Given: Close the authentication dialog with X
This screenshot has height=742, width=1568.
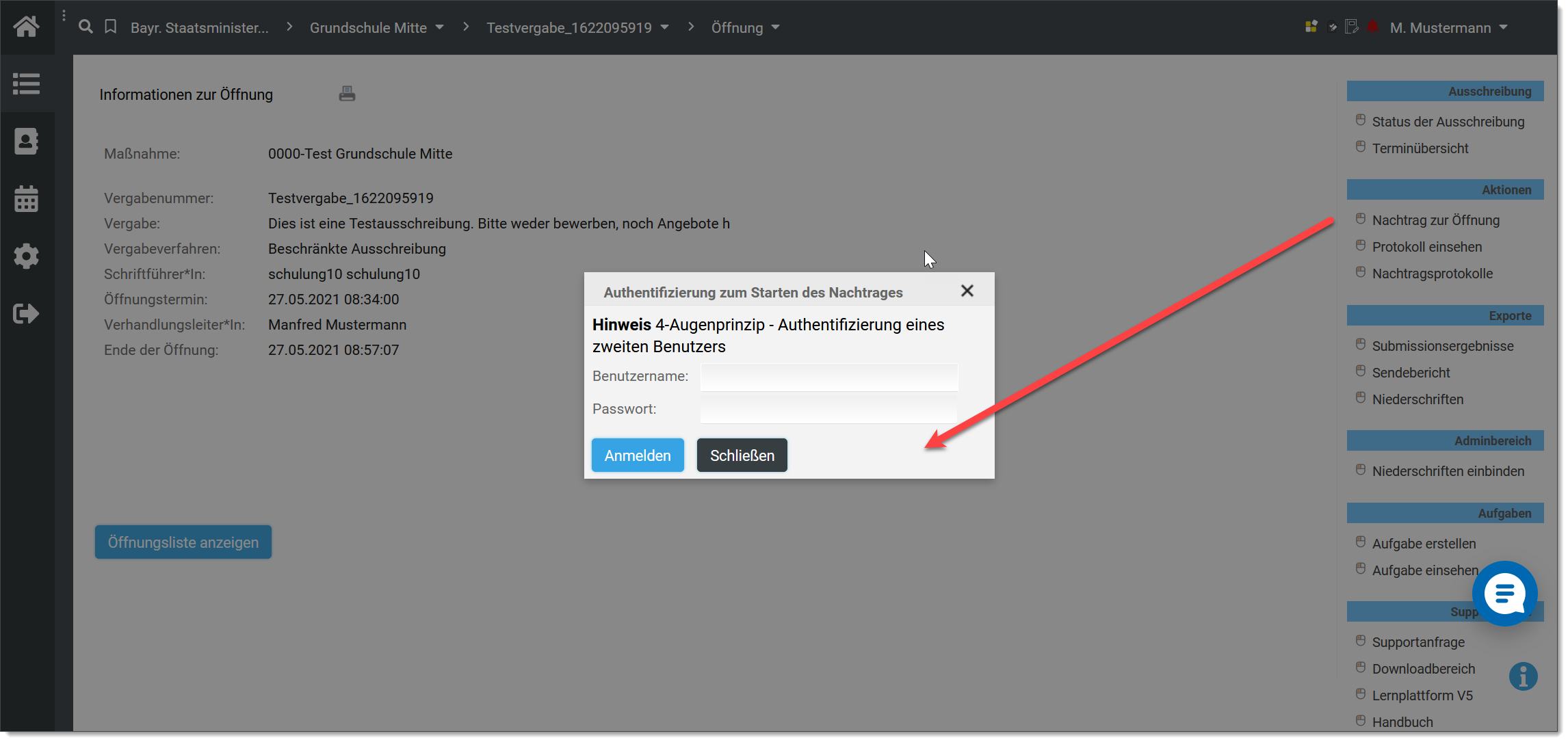Looking at the screenshot, I should [967, 291].
